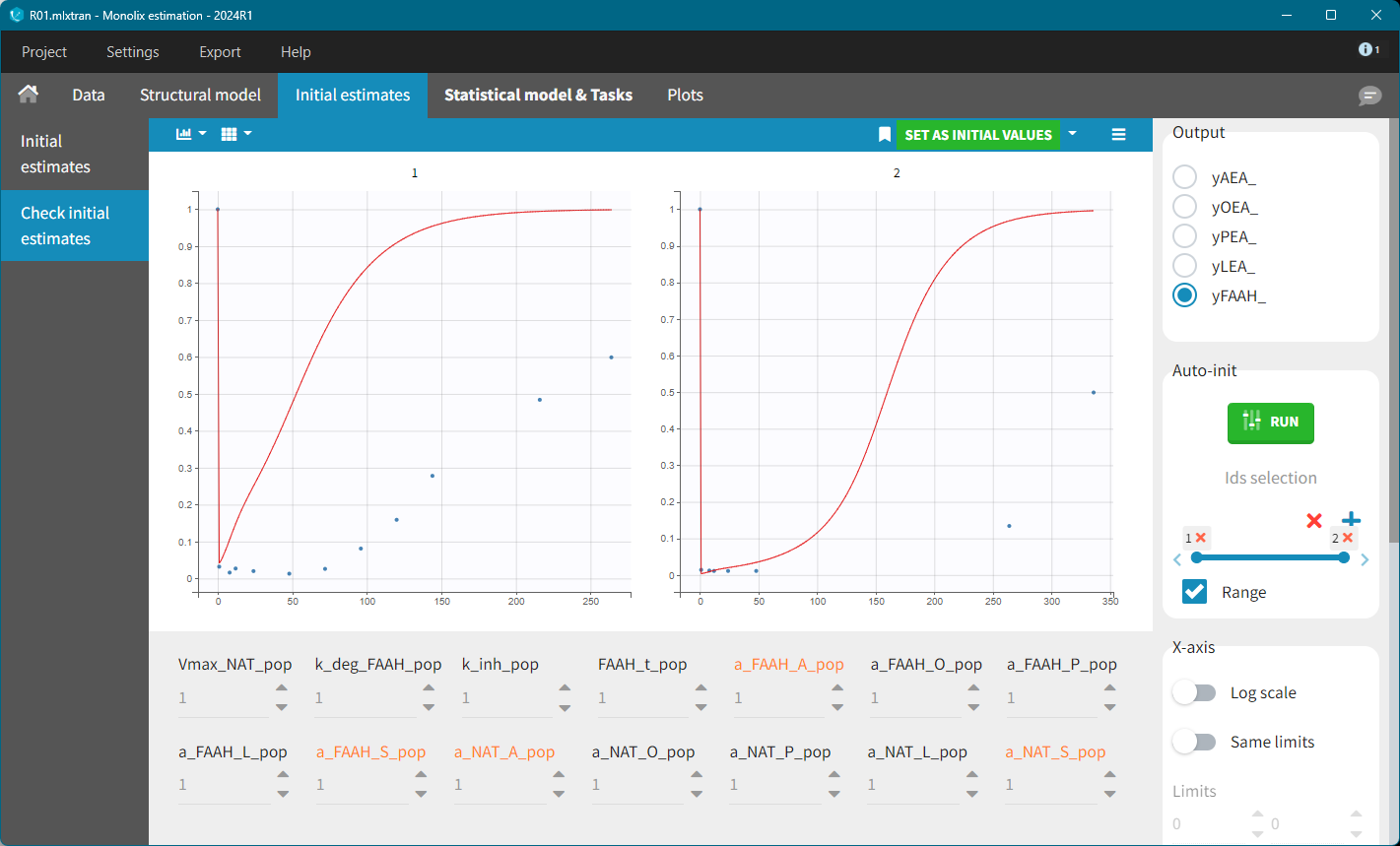Click the blue plus to add Ids
This screenshot has height=846, width=1400.
pyautogui.click(x=1351, y=520)
